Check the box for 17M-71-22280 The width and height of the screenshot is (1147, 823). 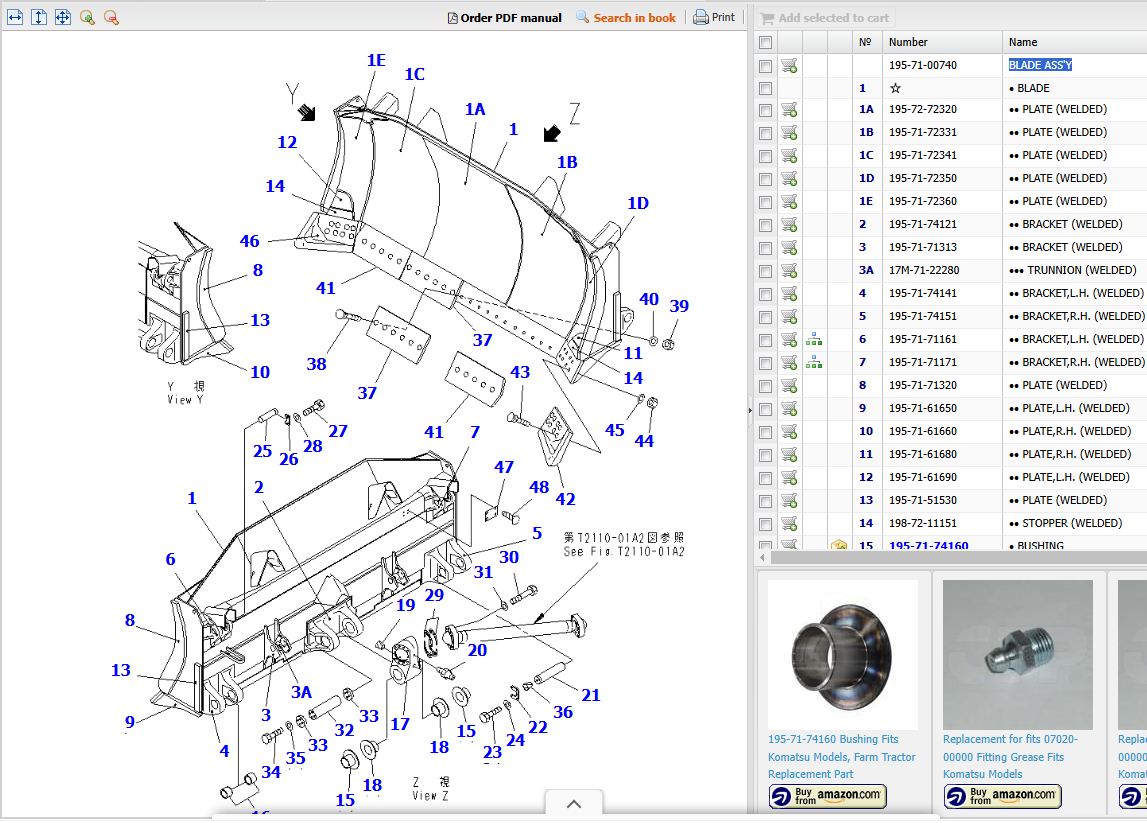765,271
